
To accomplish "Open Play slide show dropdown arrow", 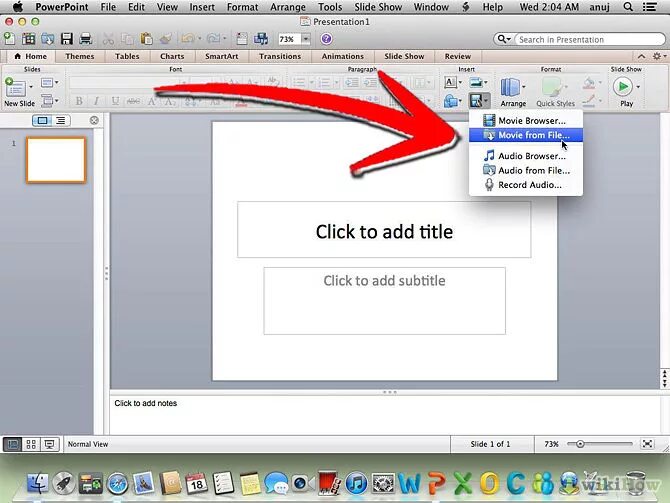I will click(x=638, y=87).
